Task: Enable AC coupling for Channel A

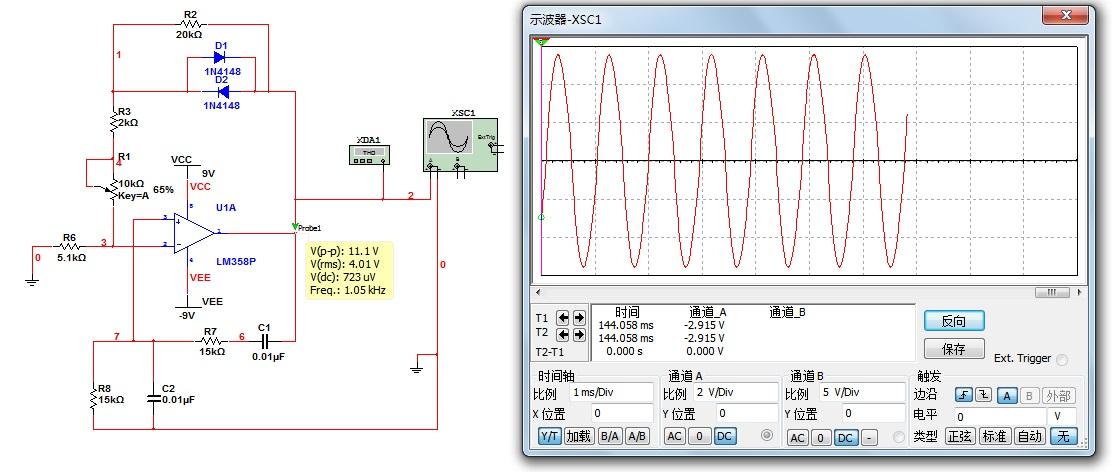Action: point(674,437)
